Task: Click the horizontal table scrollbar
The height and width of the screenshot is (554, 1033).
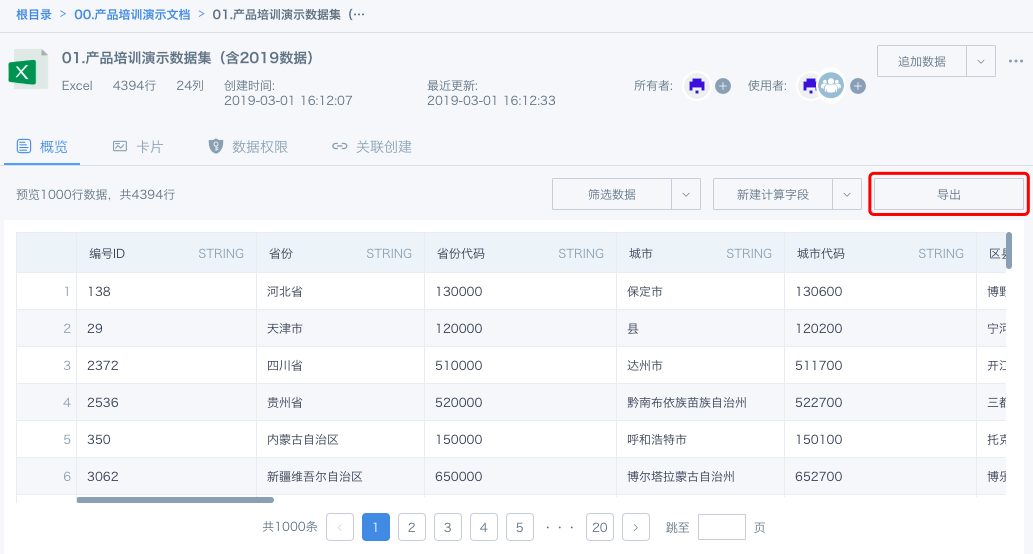Action: 175,499
